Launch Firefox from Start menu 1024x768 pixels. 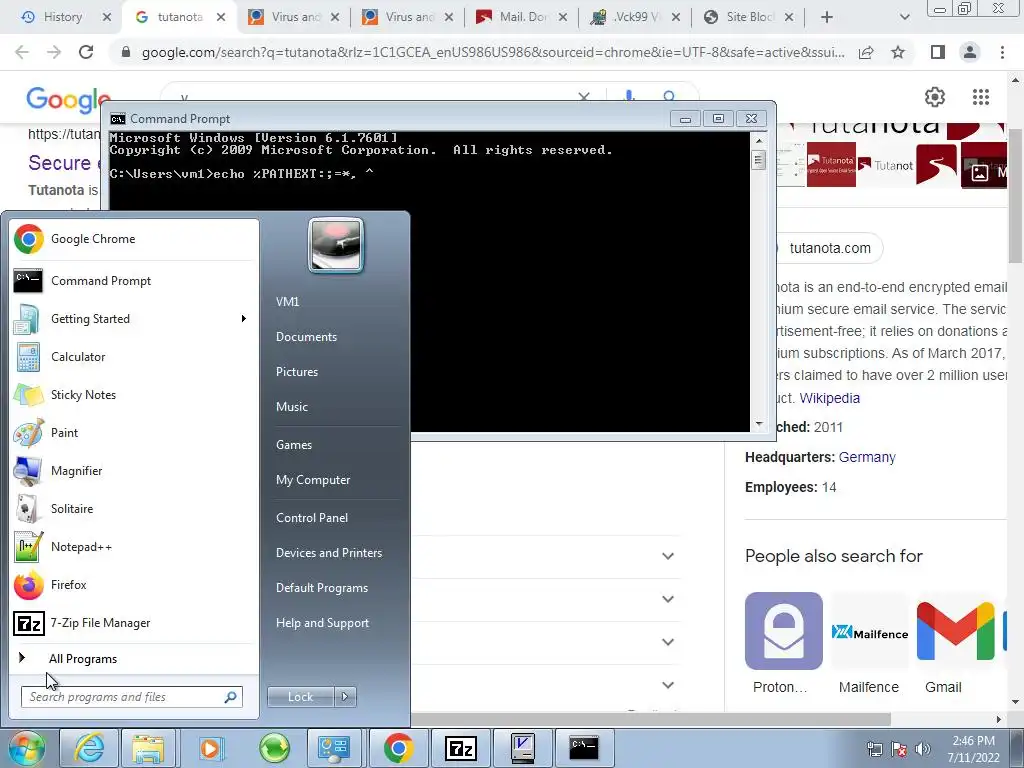(134, 584)
